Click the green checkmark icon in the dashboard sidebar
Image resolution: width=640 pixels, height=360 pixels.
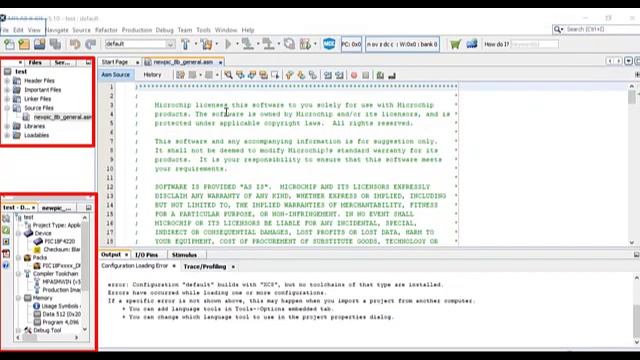(6, 230)
